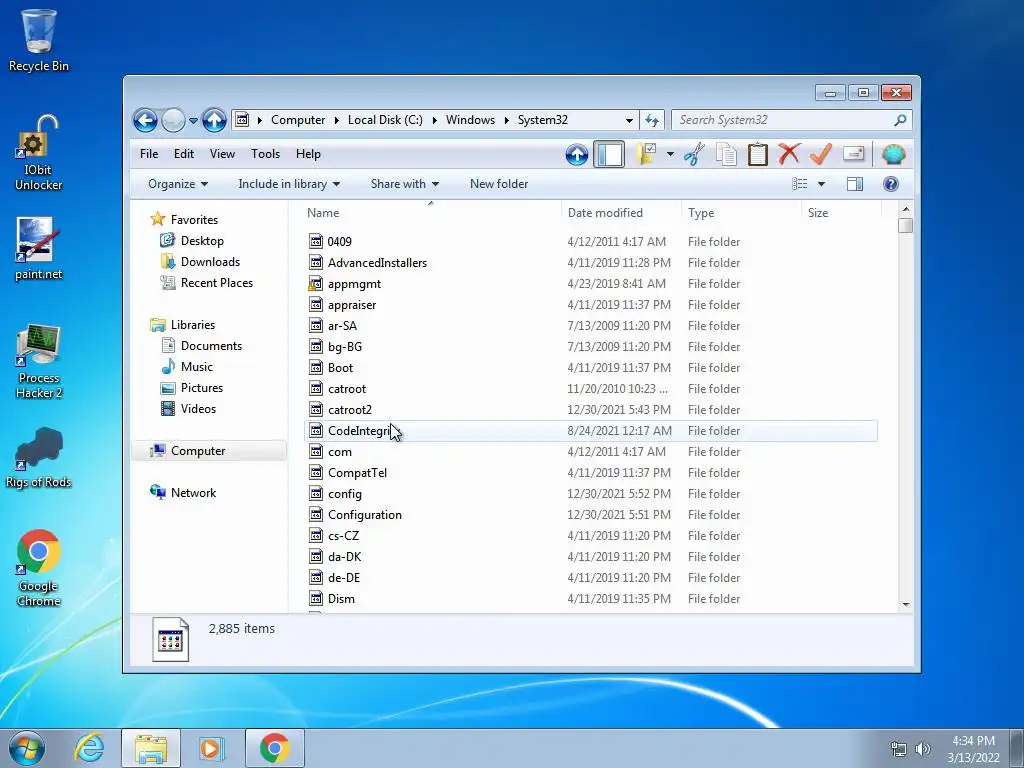Click the file list scrollbar up arrow
The image size is (1024, 768).
point(906,210)
